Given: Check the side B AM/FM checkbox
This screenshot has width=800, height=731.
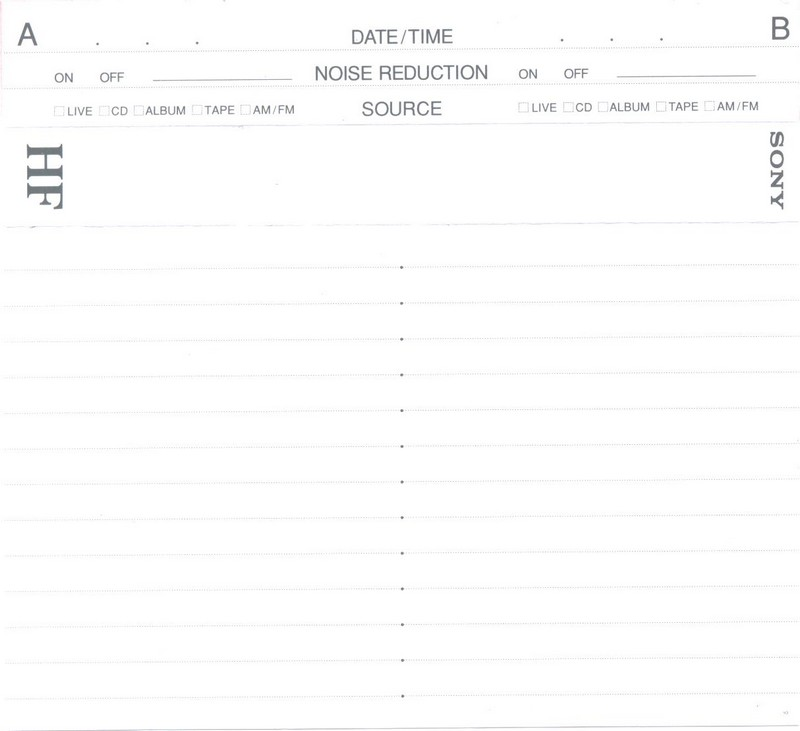Looking at the screenshot, I should (709, 107).
